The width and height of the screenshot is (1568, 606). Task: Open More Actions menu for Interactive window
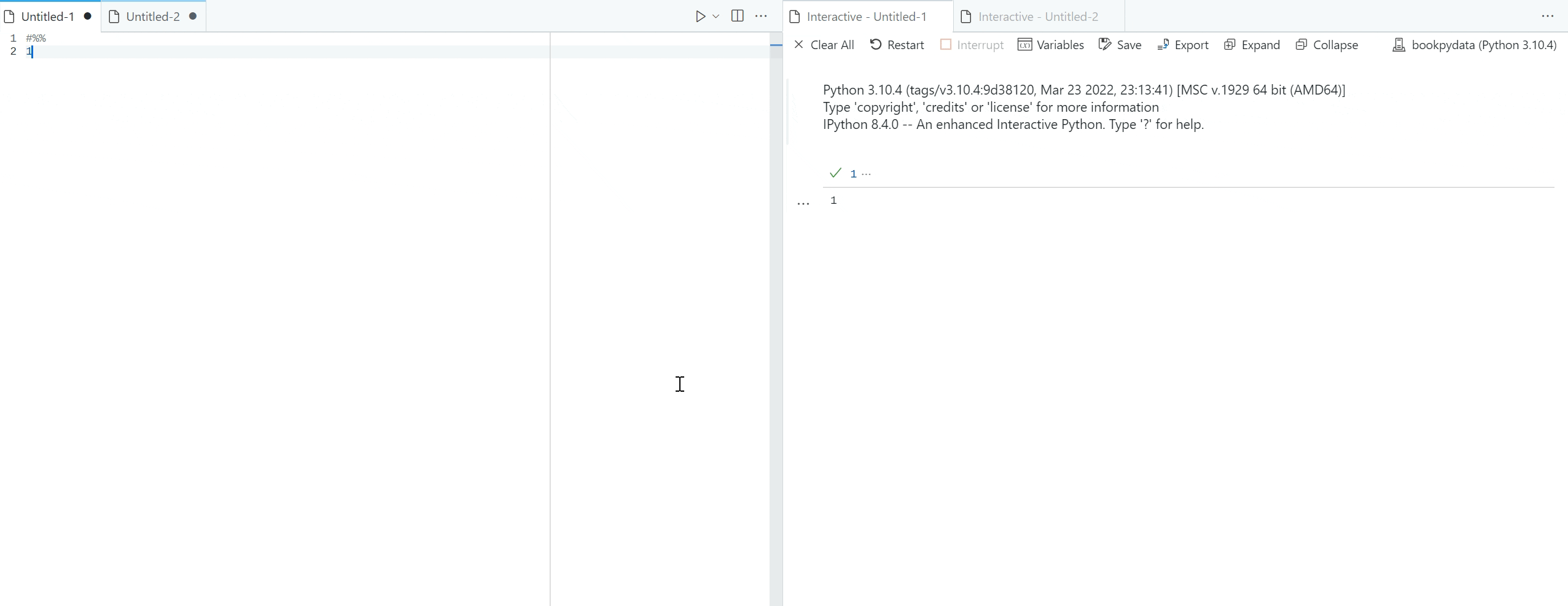1547,16
